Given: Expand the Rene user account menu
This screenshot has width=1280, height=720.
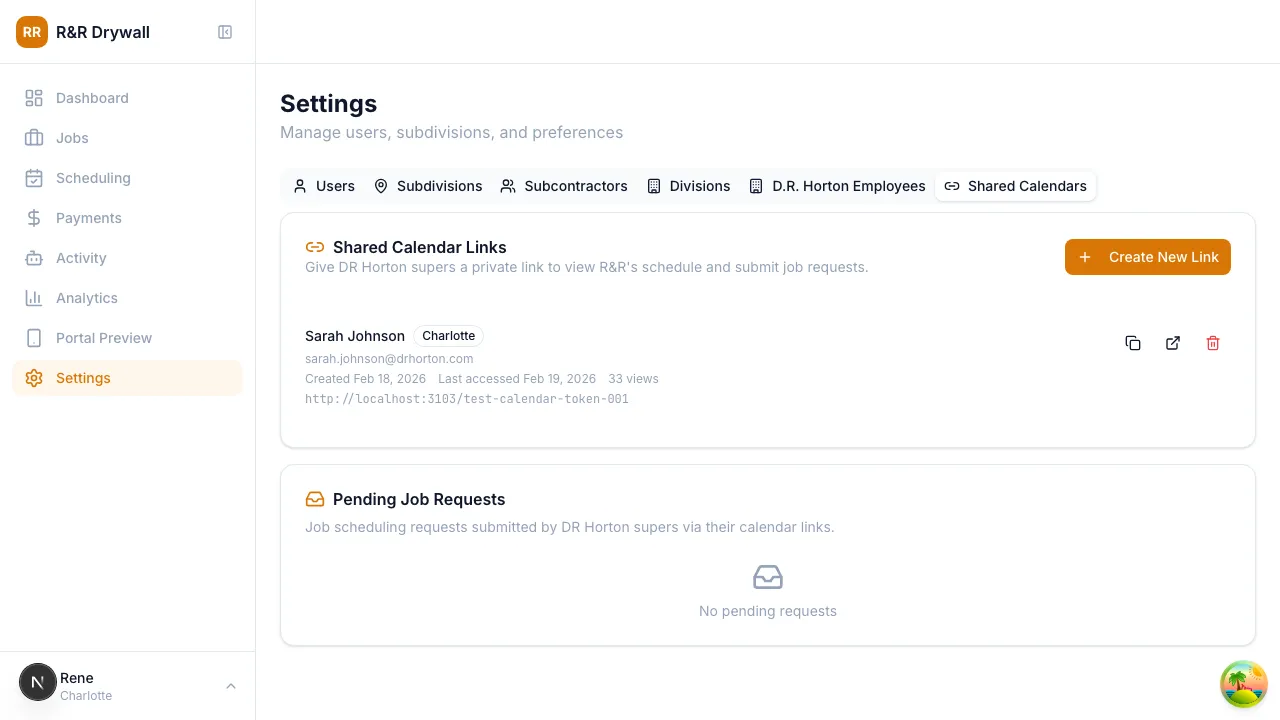Looking at the screenshot, I should [x=231, y=686].
